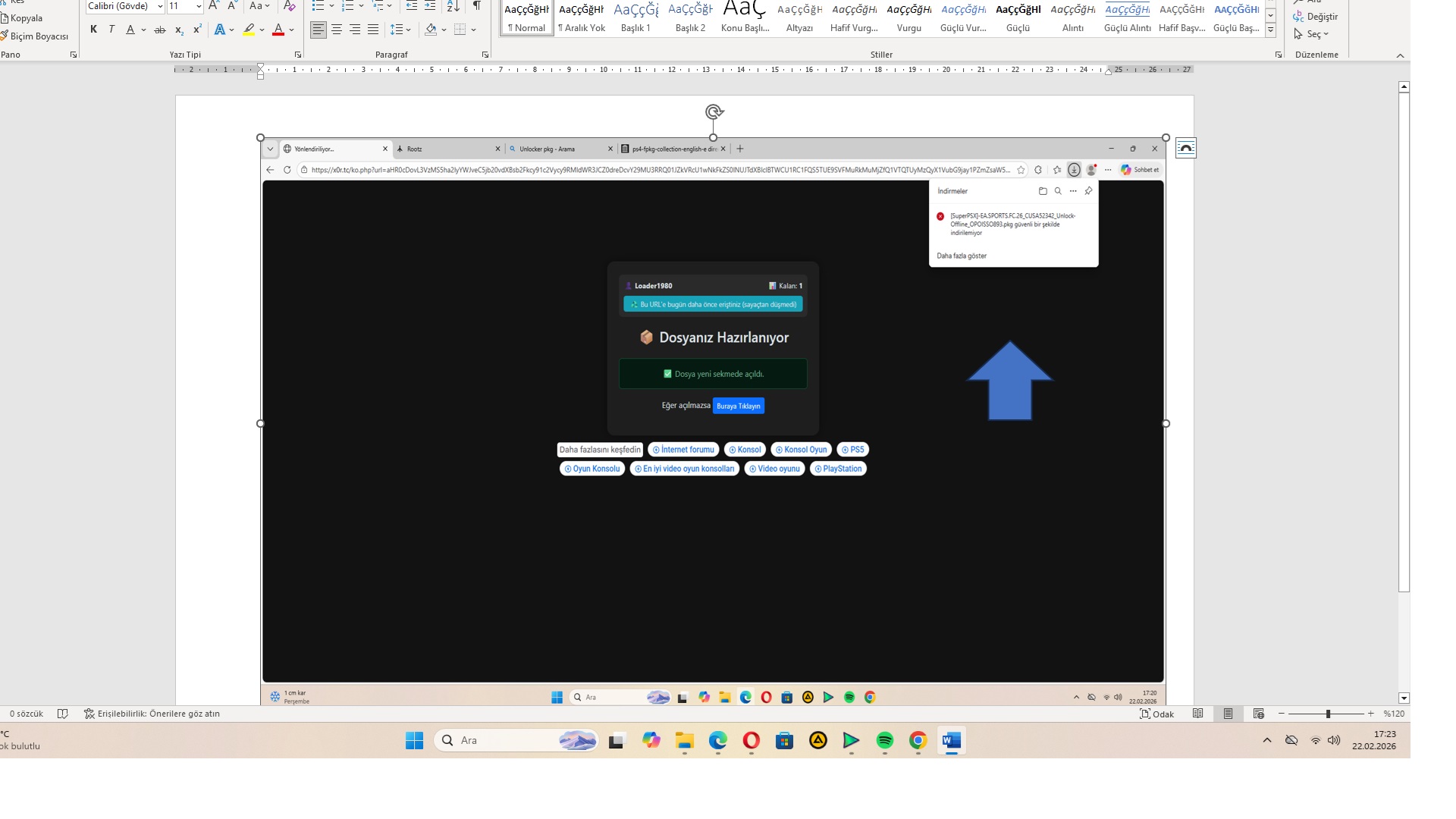Expand the line spacing dropdown
This screenshot has width=1456, height=819.
[409, 30]
